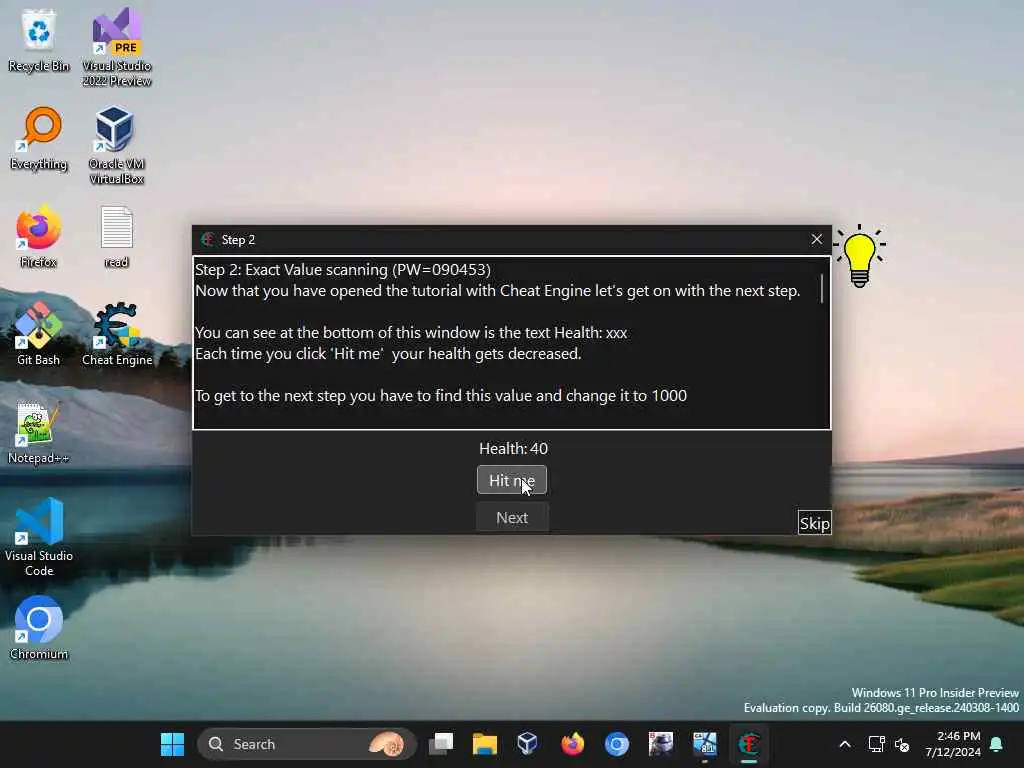
Task: Launch Visual Studio 2022 Preview shortcut
Action: tap(116, 46)
